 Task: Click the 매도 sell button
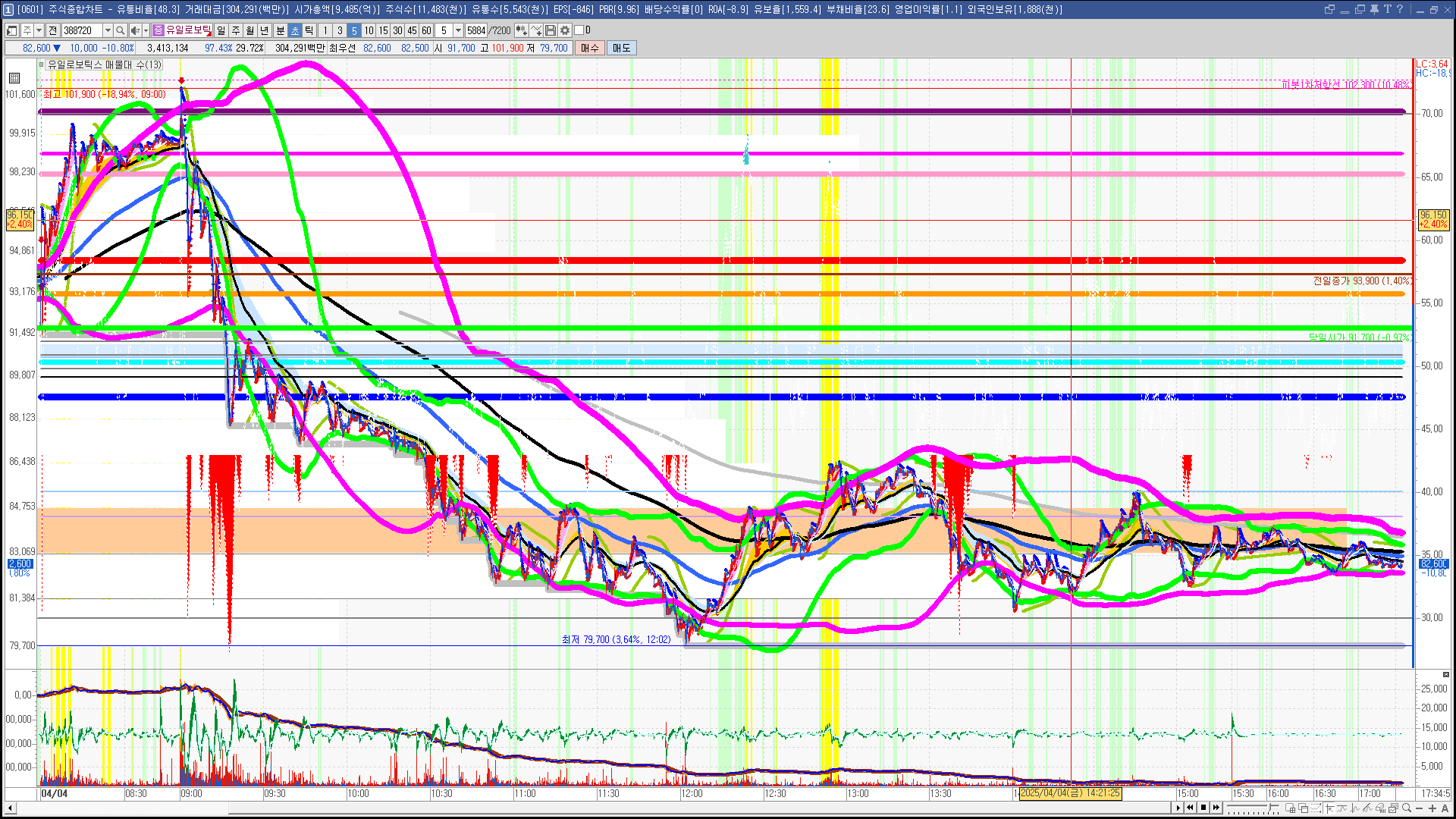tap(622, 48)
